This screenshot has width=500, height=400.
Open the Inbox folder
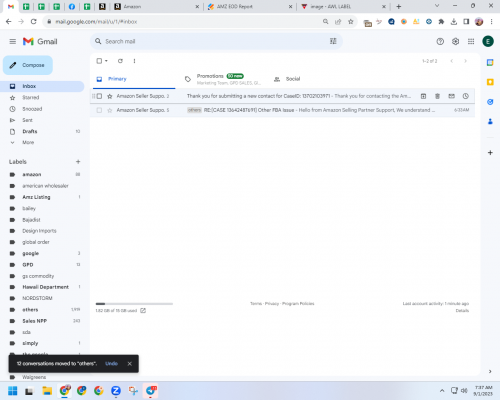pos(42,86)
